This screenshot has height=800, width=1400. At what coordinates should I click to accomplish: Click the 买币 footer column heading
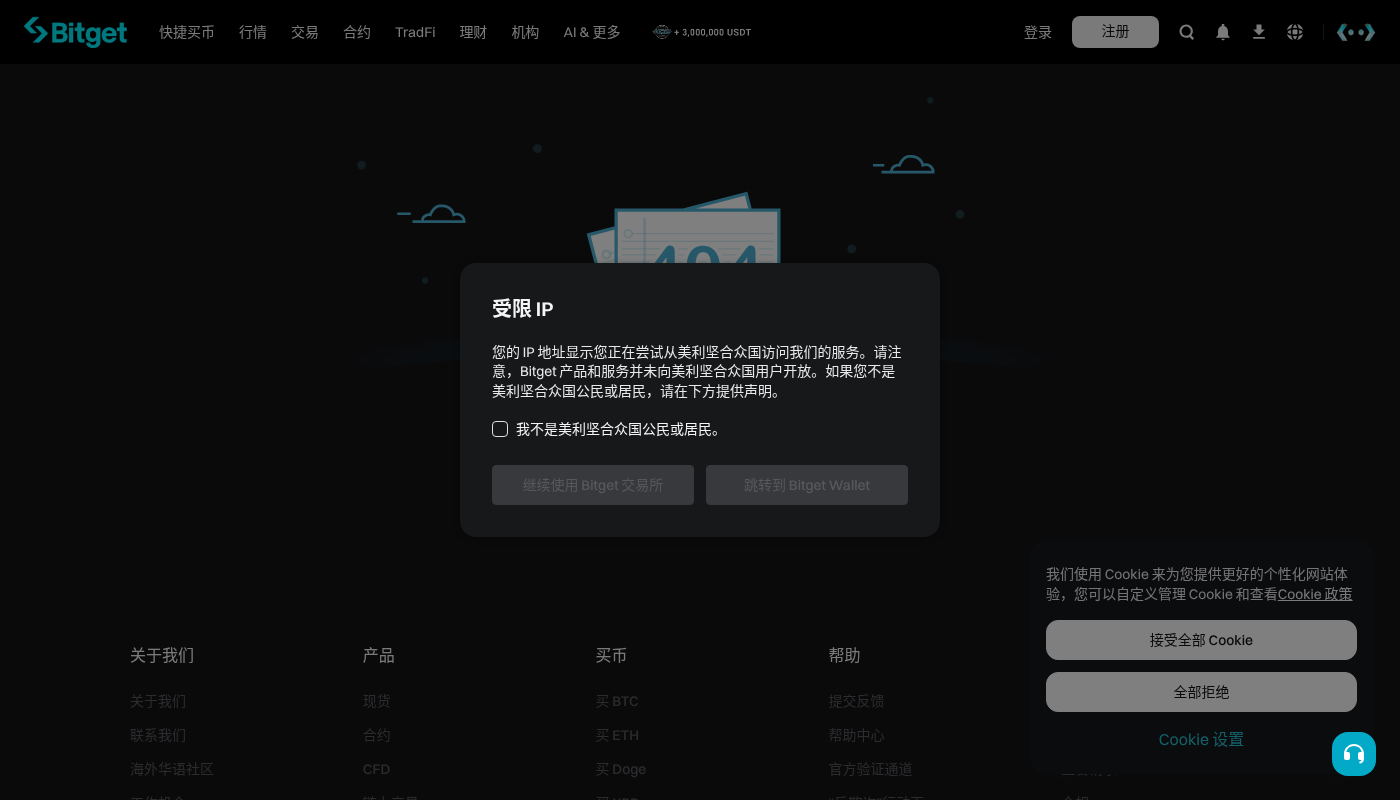(612, 655)
